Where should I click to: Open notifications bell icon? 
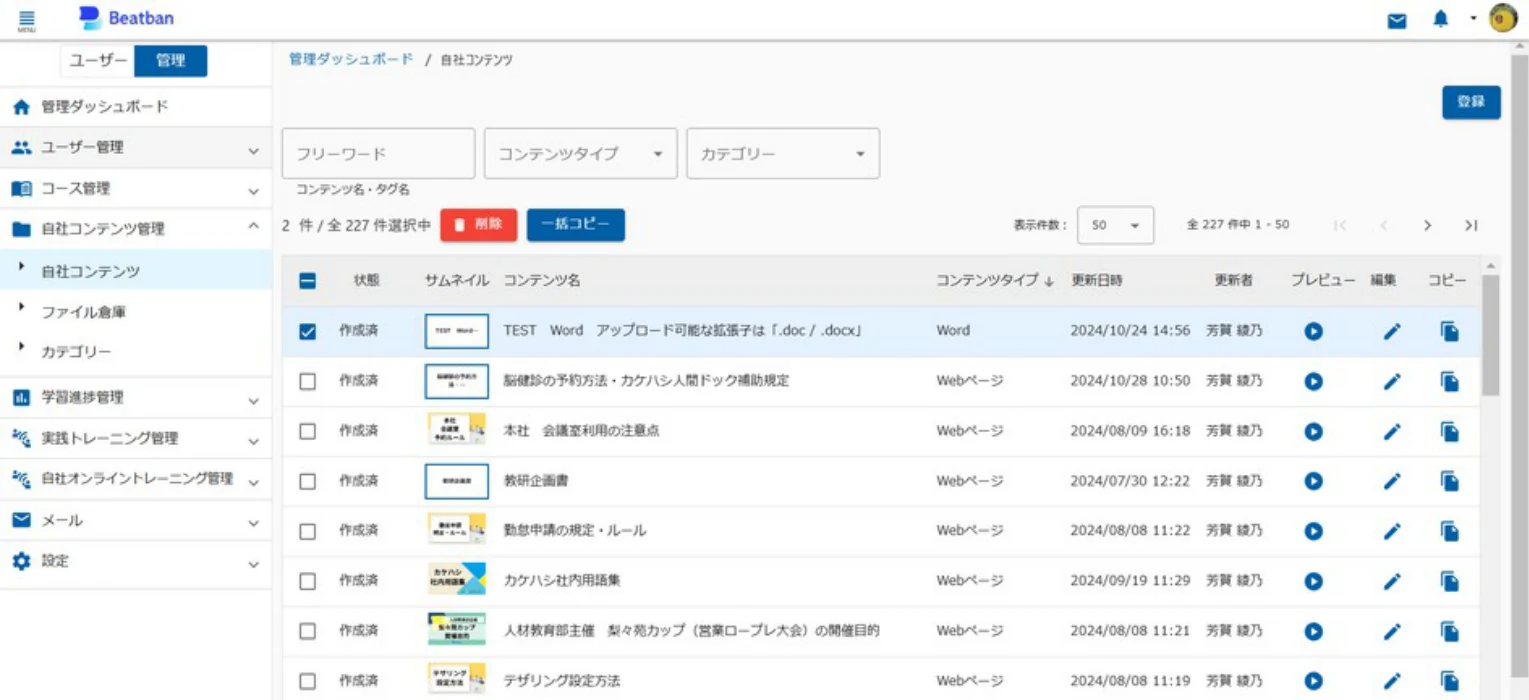click(1440, 19)
